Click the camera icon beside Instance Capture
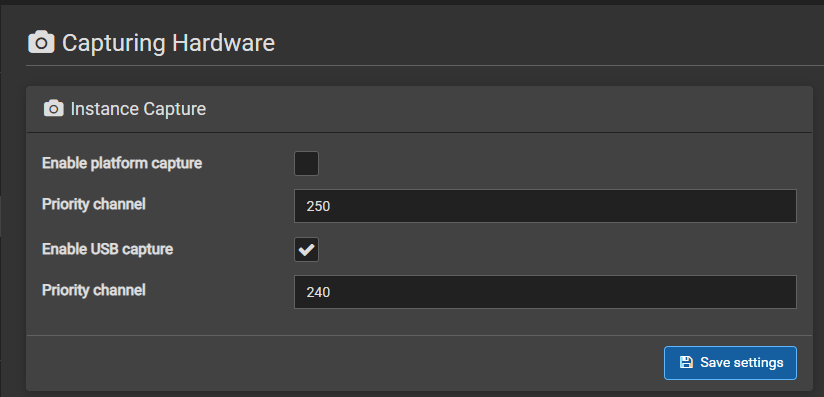Viewport: 824px width, 397px height. [54, 109]
